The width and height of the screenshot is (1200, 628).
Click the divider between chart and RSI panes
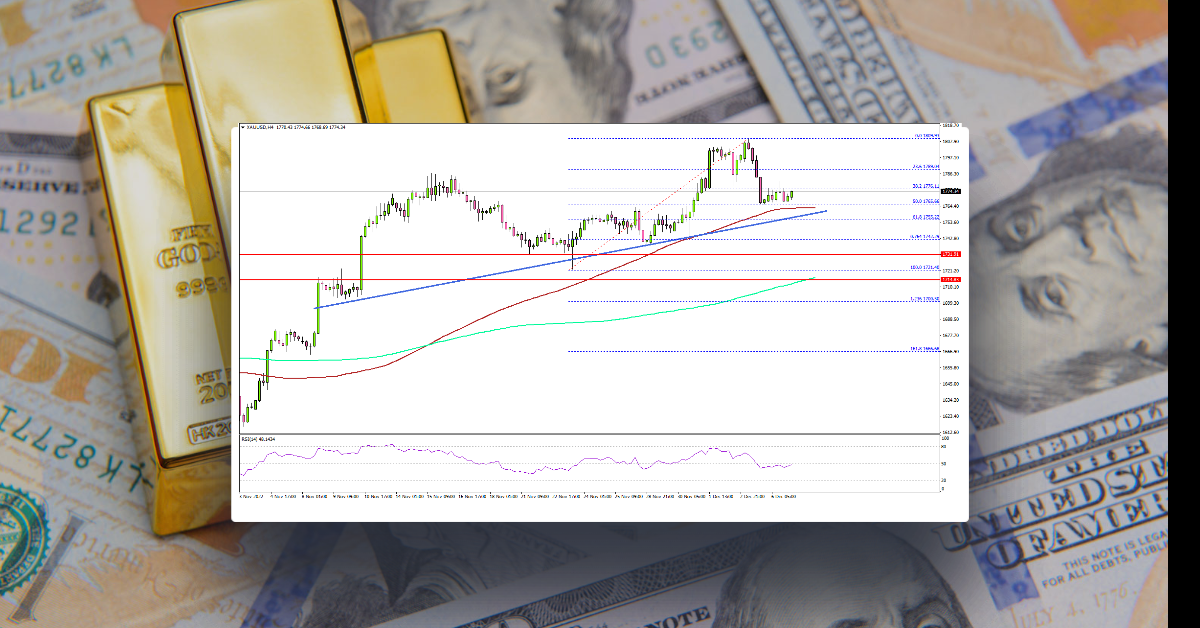coord(600,433)
